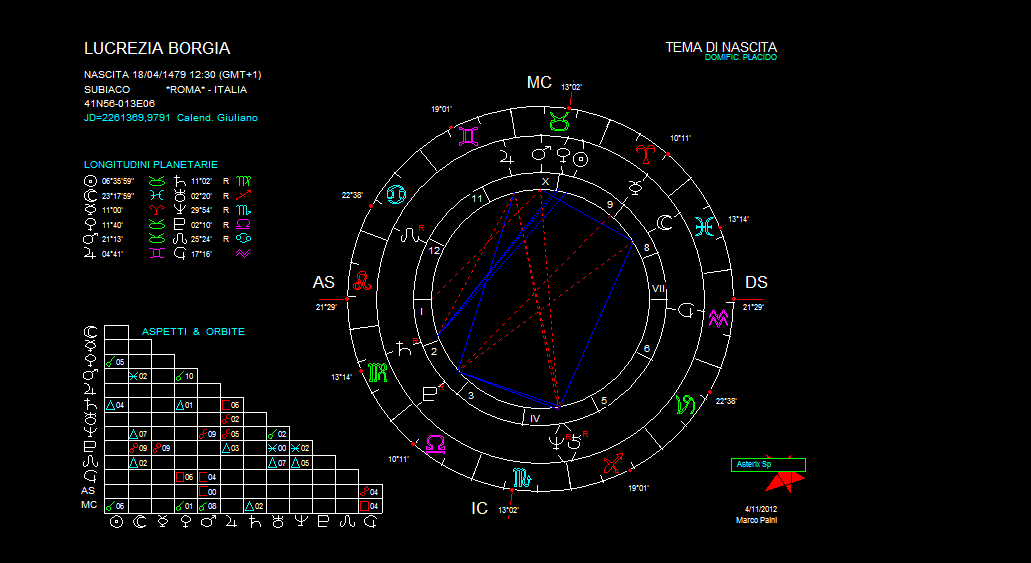Click the 21°29' degree label under AS
The width and height of the screenshot is (1031, 563).
[x=327, y=307]
